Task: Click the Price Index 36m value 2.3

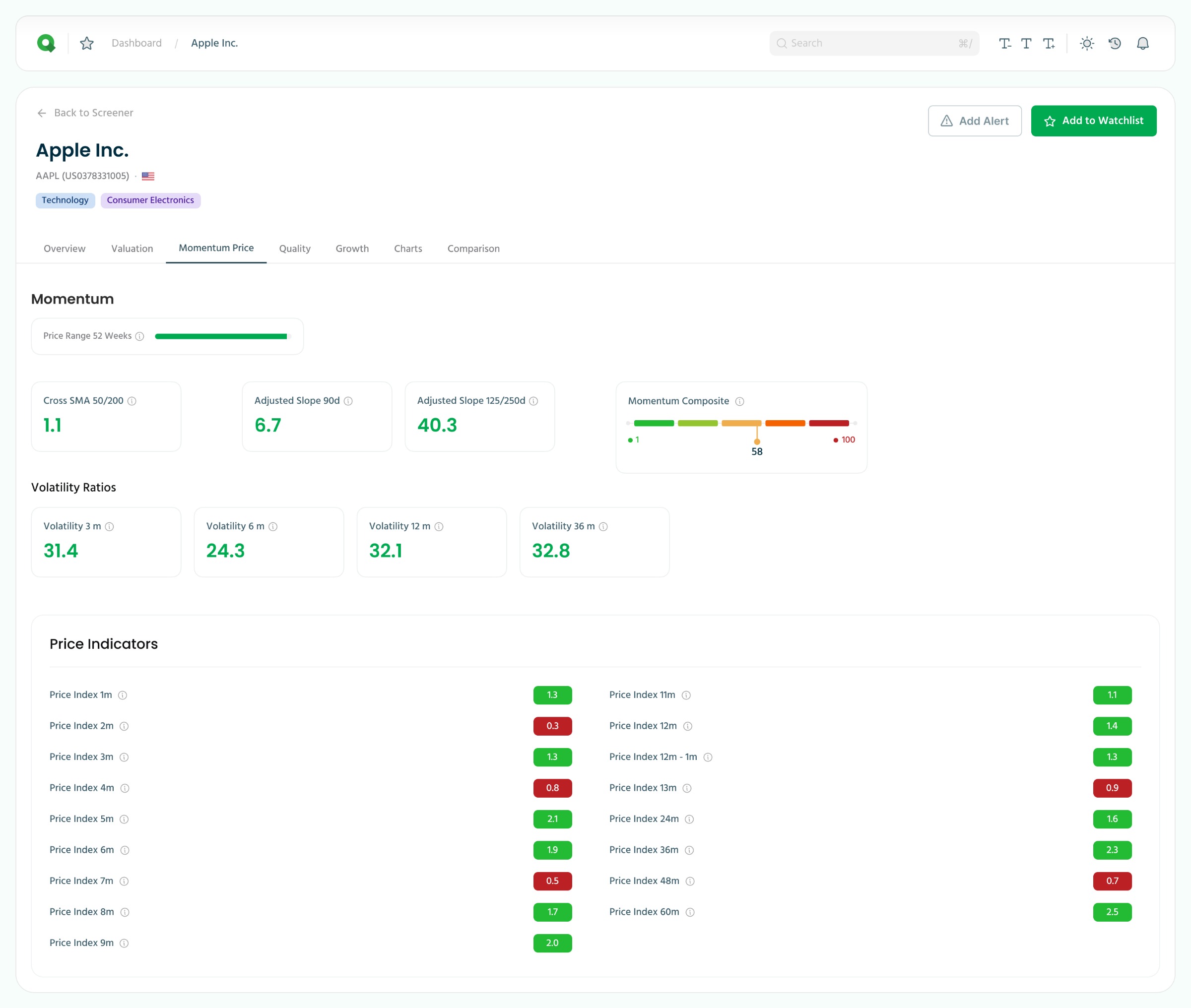Action: 1112,850
